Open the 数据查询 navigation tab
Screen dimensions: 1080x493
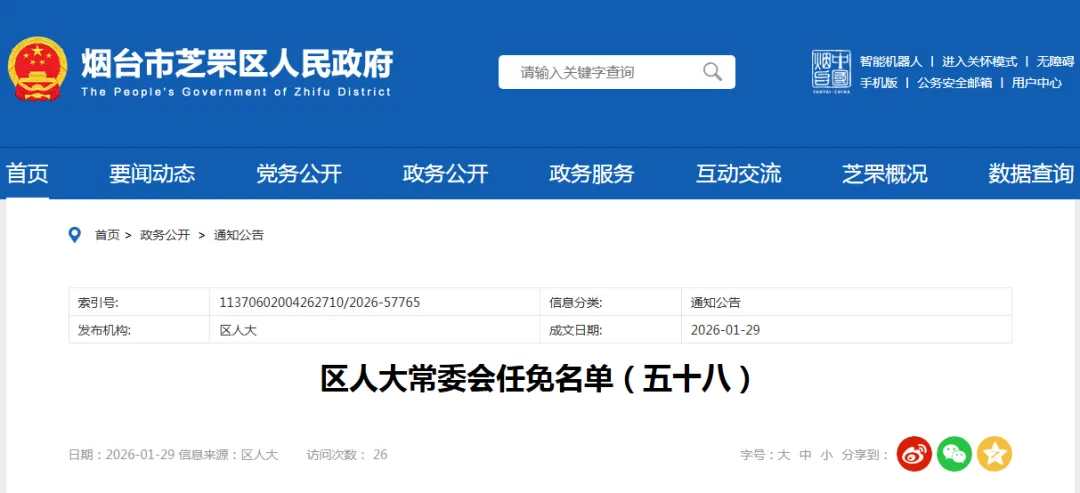[1031, 174]
